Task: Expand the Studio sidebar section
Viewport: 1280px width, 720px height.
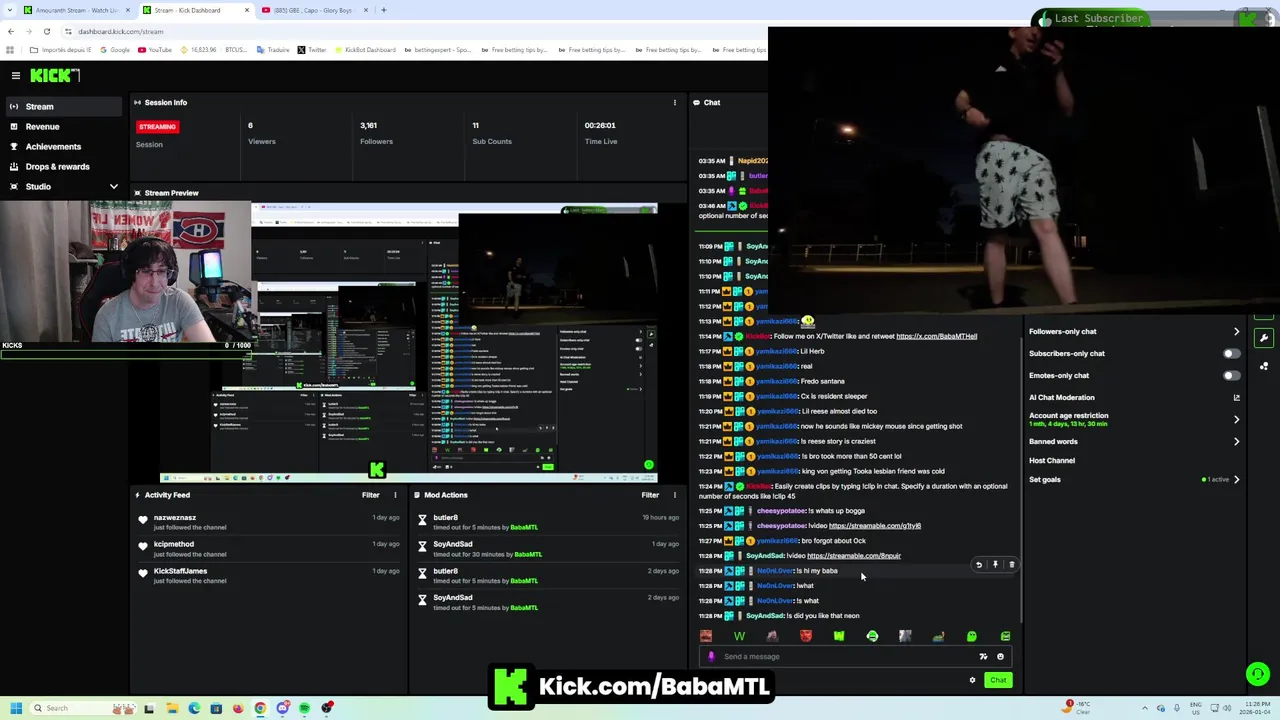Action: point(113,186)
